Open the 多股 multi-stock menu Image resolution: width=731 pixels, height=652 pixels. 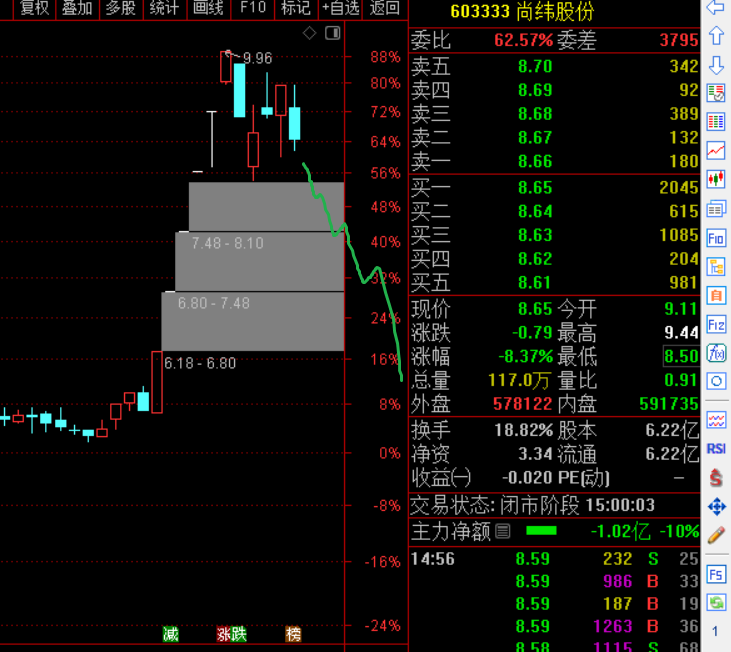coord(121,8)
